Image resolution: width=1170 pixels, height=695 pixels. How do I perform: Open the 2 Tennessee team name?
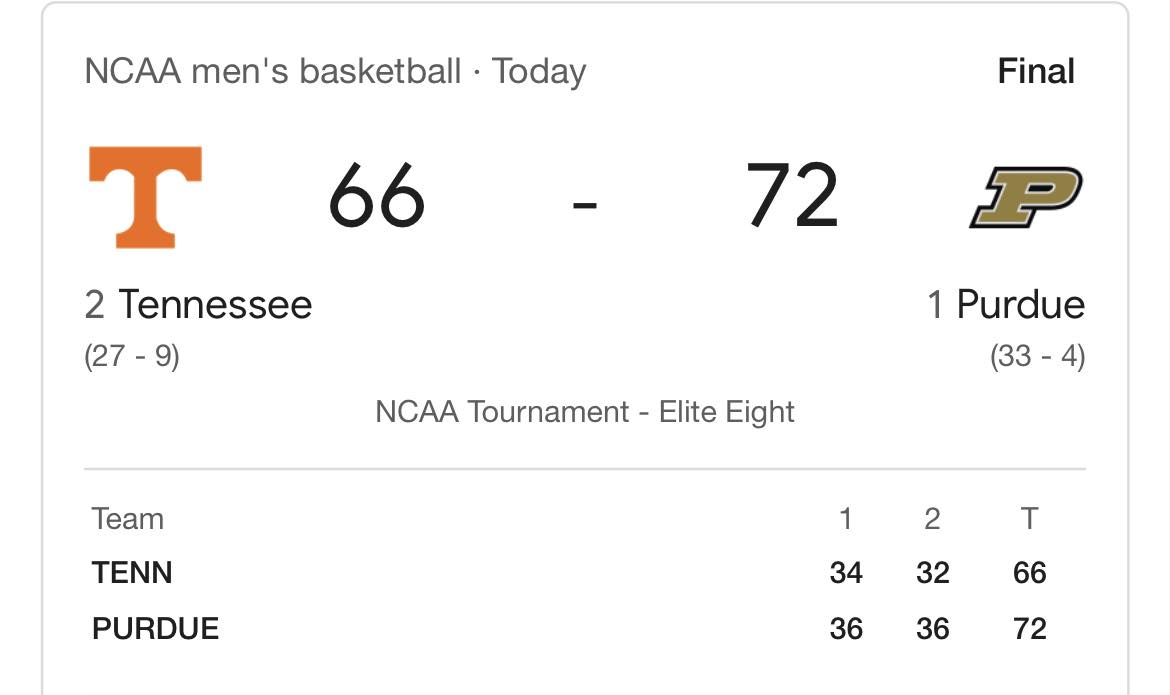click(198, 305)
